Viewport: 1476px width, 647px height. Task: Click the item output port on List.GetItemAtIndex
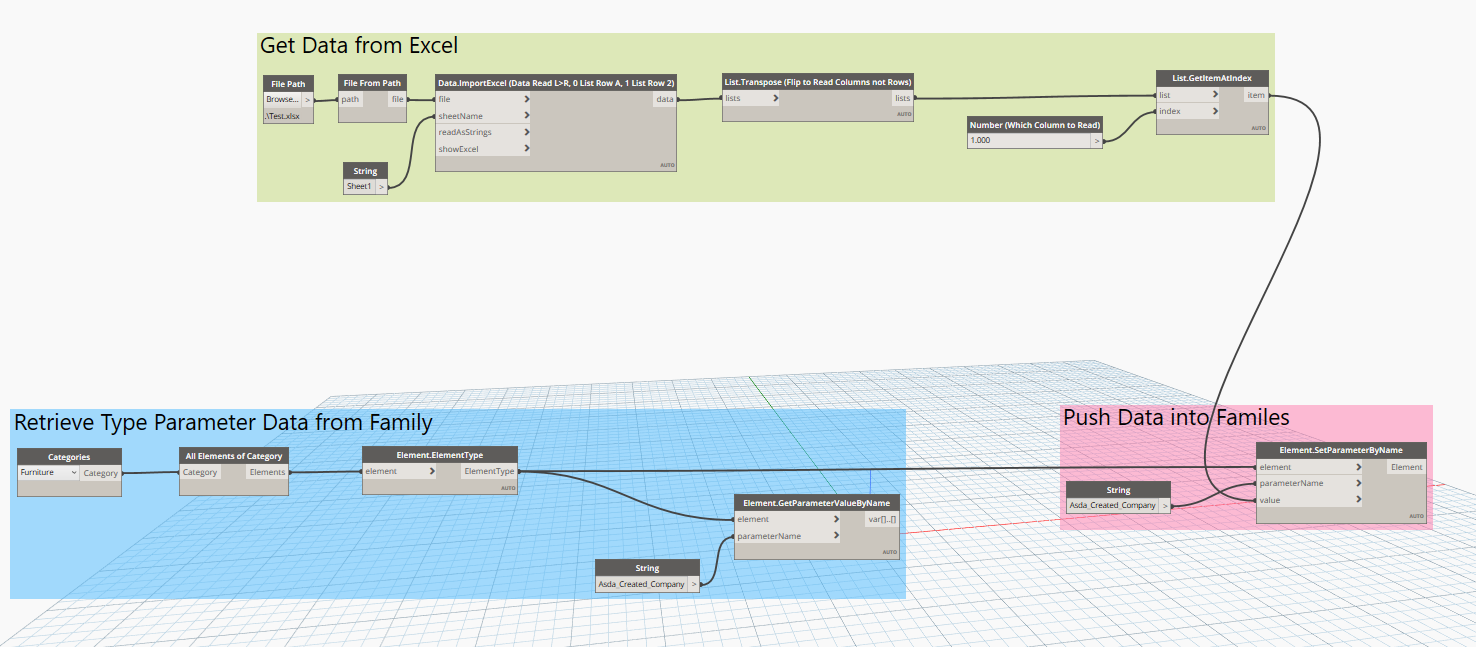[x=1256, y=95]
